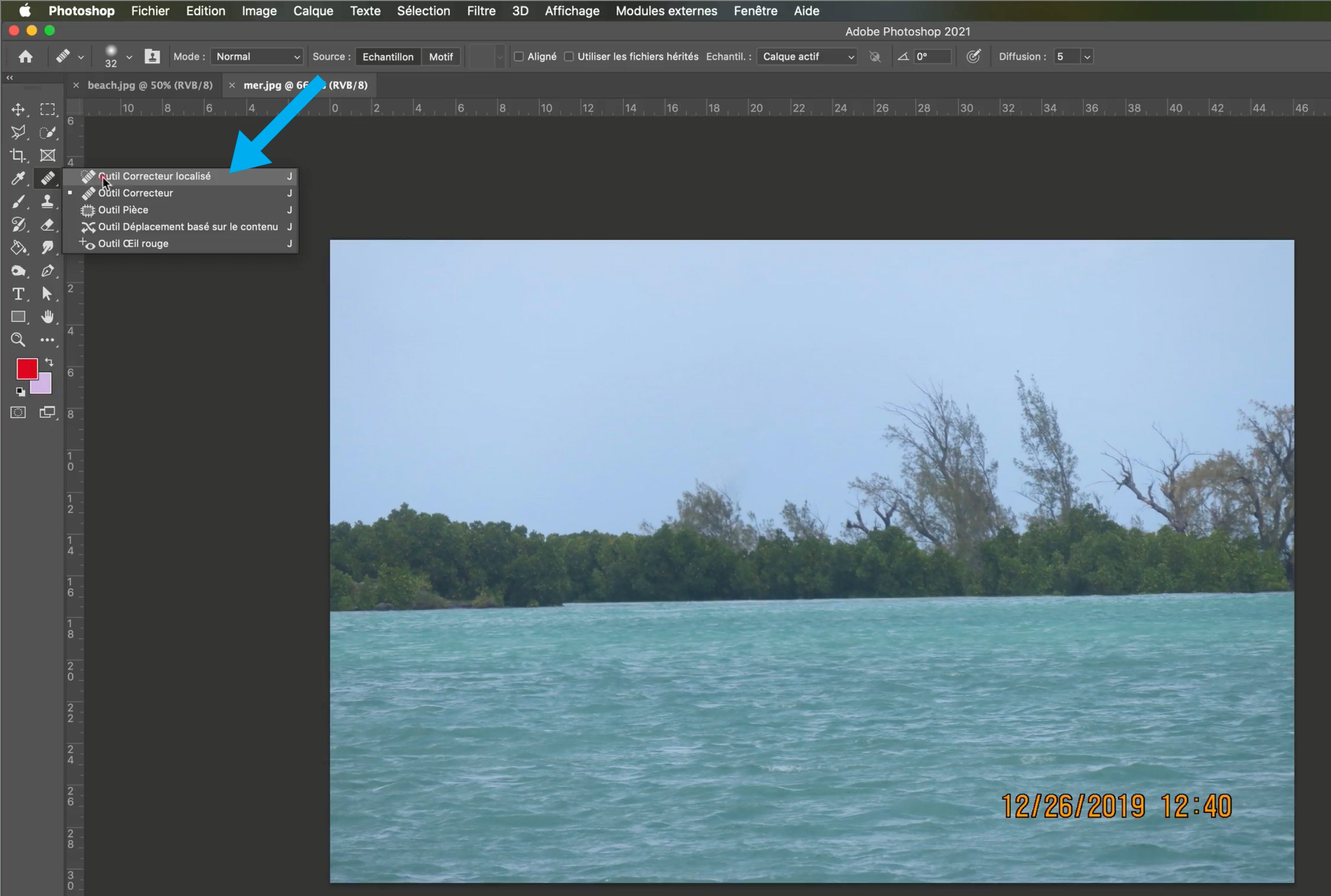Expand the Calque actif sample dropdown
1331x896 pixels.
pos(807,56)
